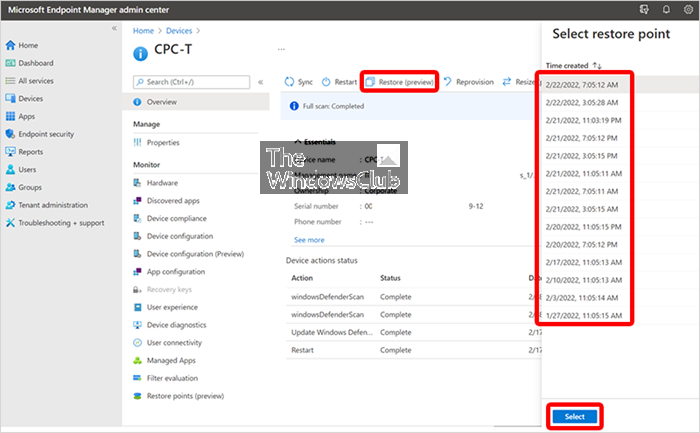The width and height of the screenshot is (700, 433).
Task: Select restore point 2/21/2022, 11:05:11 AM
Action: tap(621, 174)
